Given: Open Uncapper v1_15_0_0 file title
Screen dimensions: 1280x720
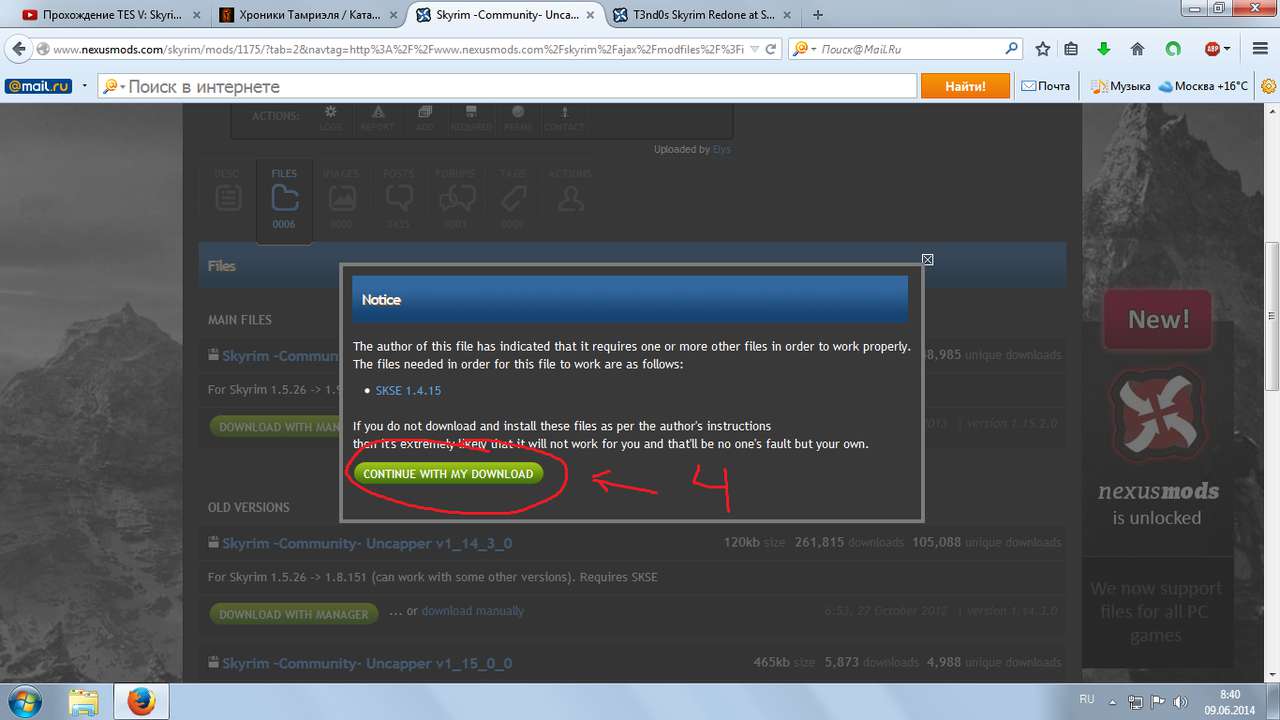Looking at the screenshot, I should pos(367,664).
